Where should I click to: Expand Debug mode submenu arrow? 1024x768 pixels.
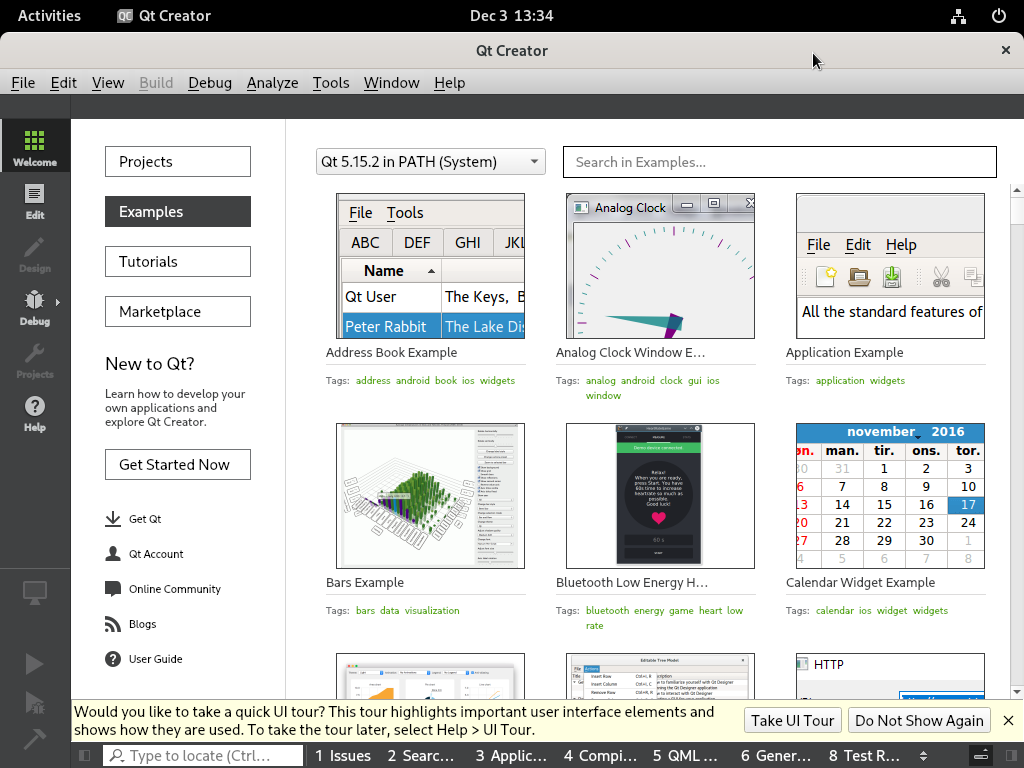tap(57, 302)
